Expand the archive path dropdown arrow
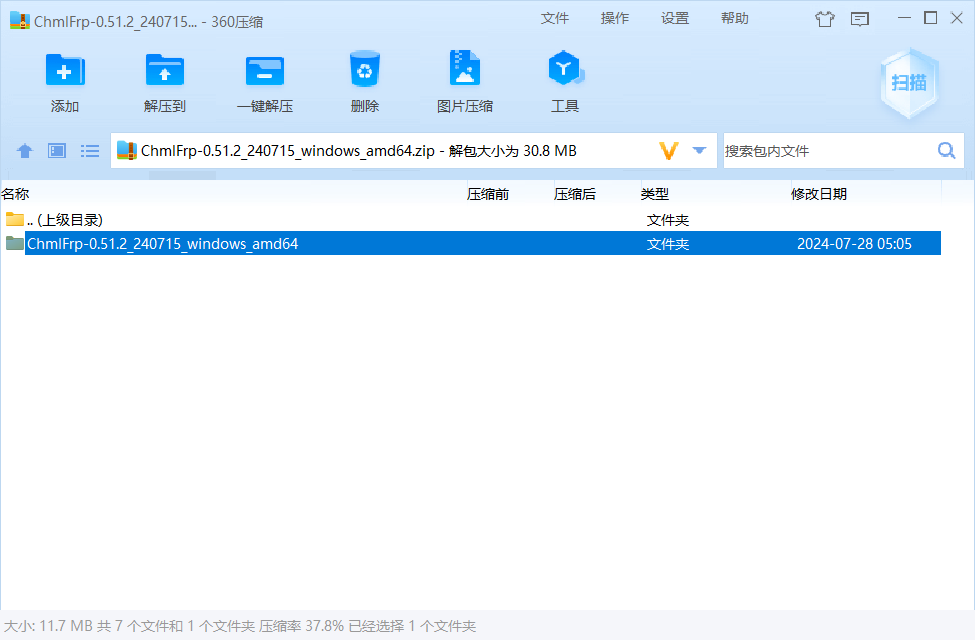 pos(700,151)
